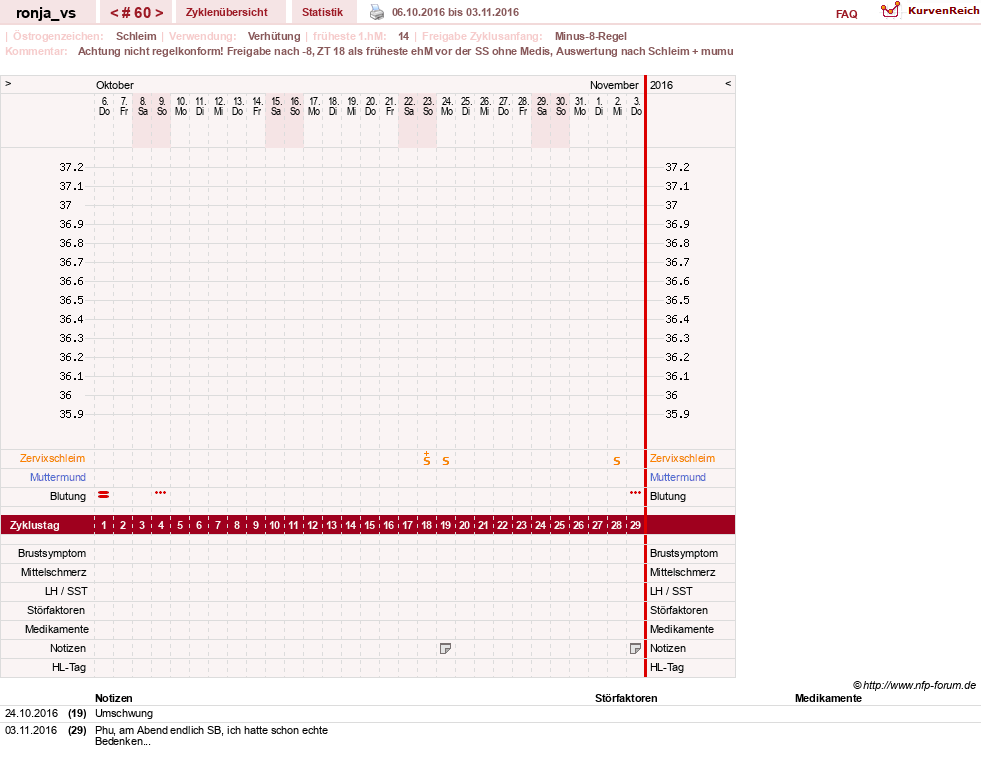The image size is (981, 771).
Task: Click the 'Medikamente' column heading below chart
Action: coord(828,698)
